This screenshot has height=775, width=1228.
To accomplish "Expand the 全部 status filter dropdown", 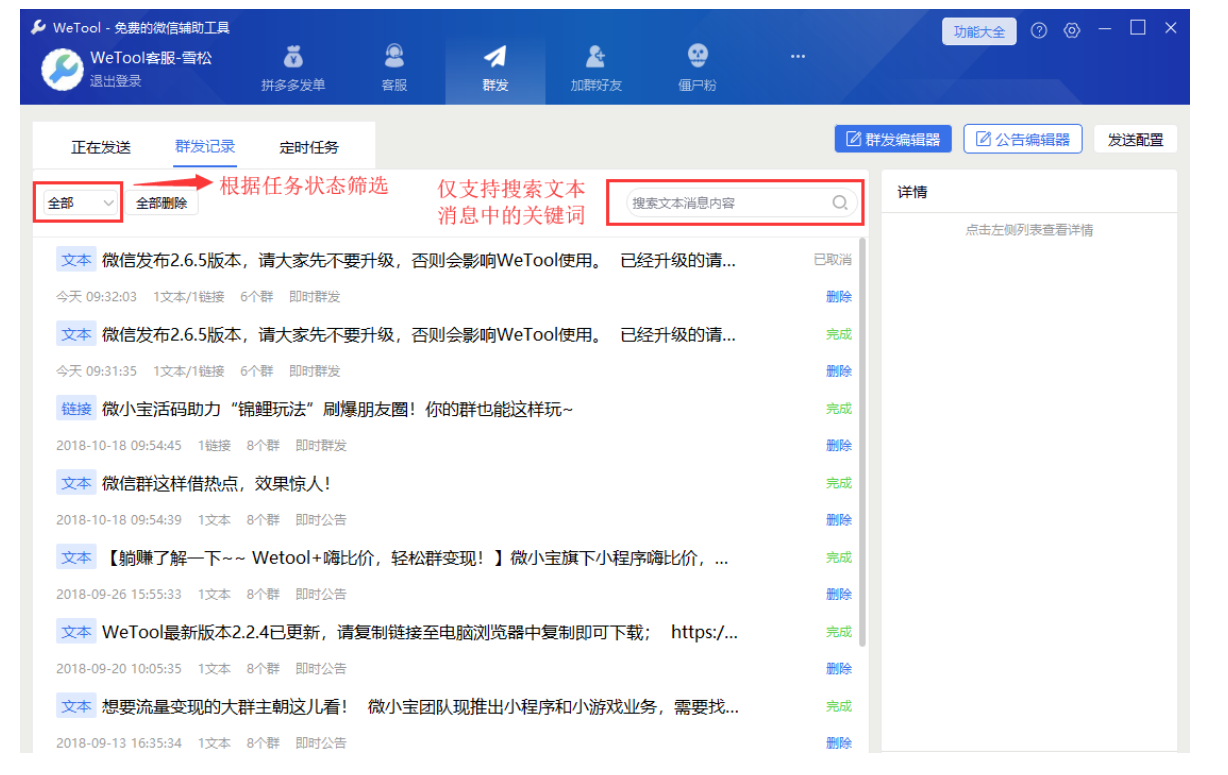I will pyautogui.click(x=81, y=203).
